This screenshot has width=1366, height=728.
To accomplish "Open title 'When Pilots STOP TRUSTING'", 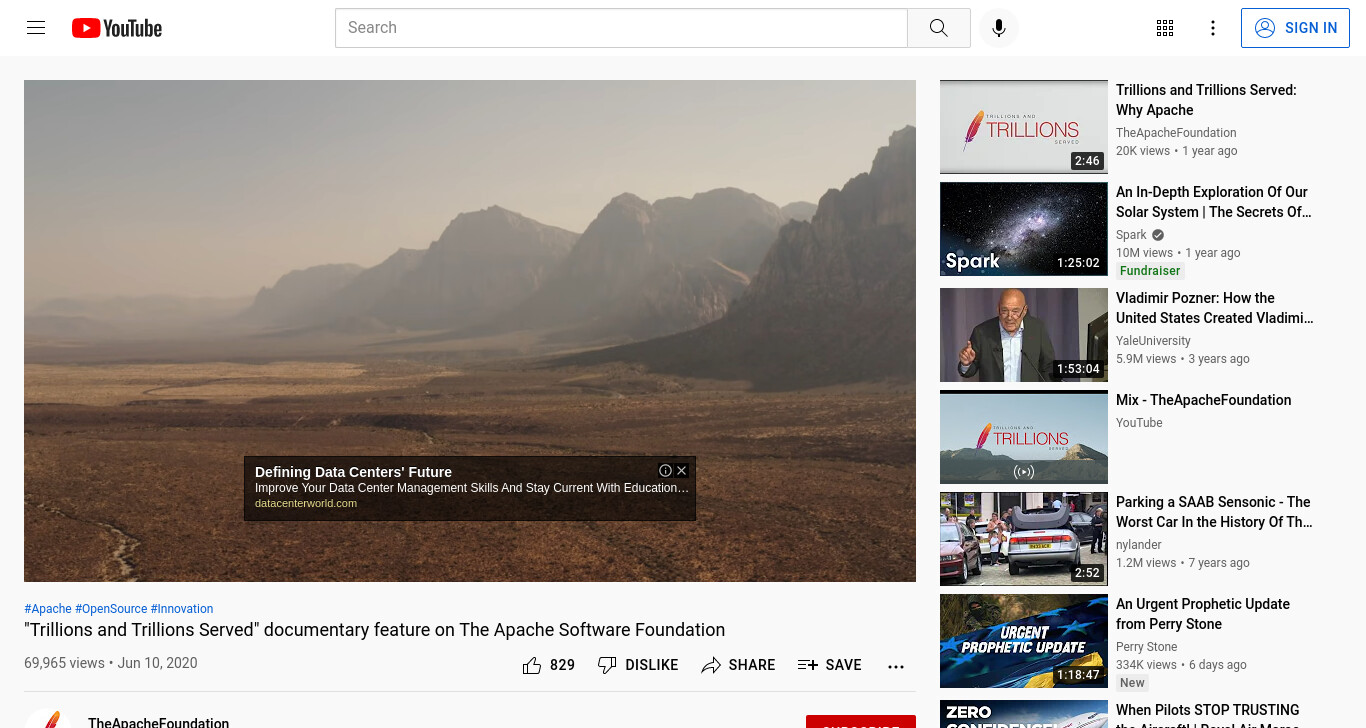I will [x=1208, y=713].
